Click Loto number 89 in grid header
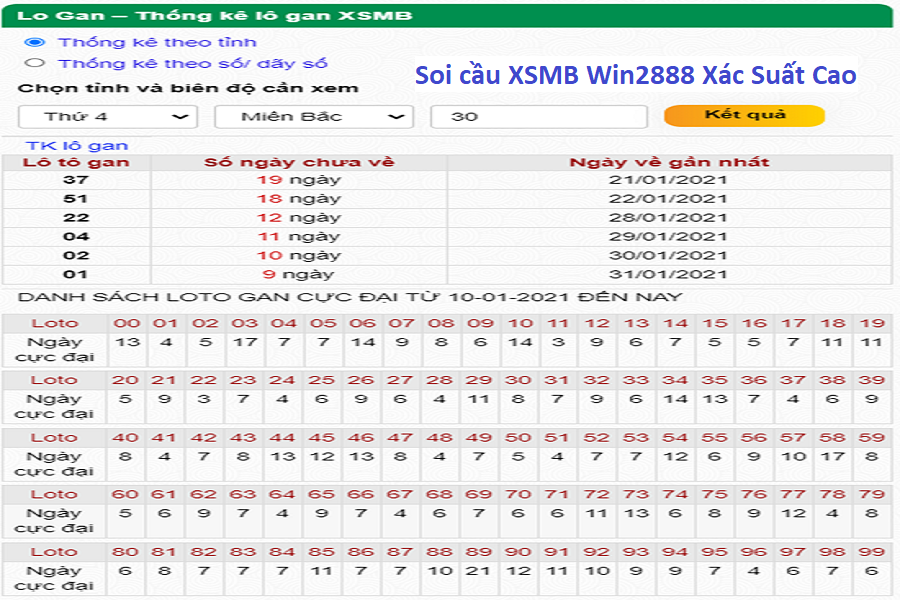Viewport: 900px width, 600px height. pos(479,552)
